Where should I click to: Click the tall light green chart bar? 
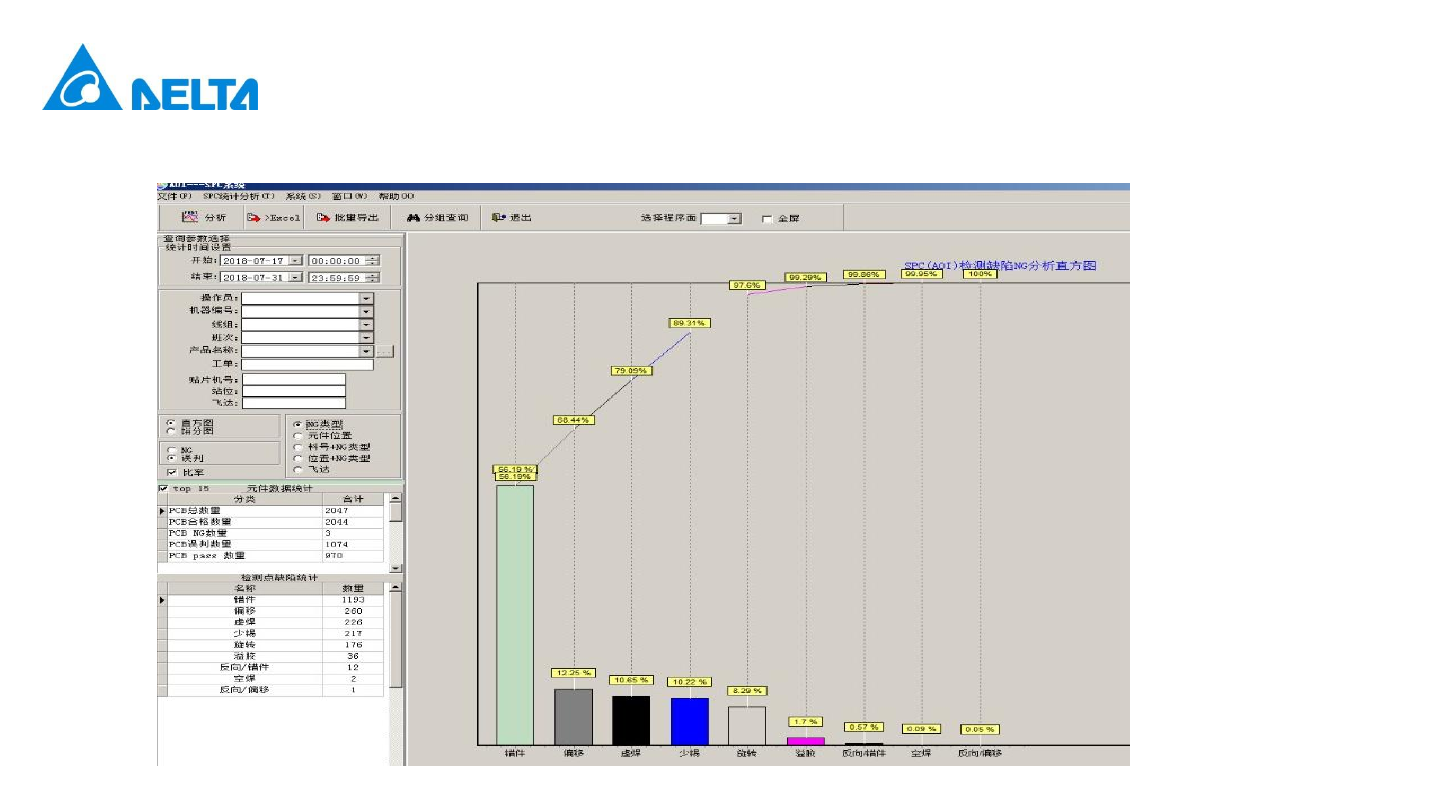(x=515, y=615)
